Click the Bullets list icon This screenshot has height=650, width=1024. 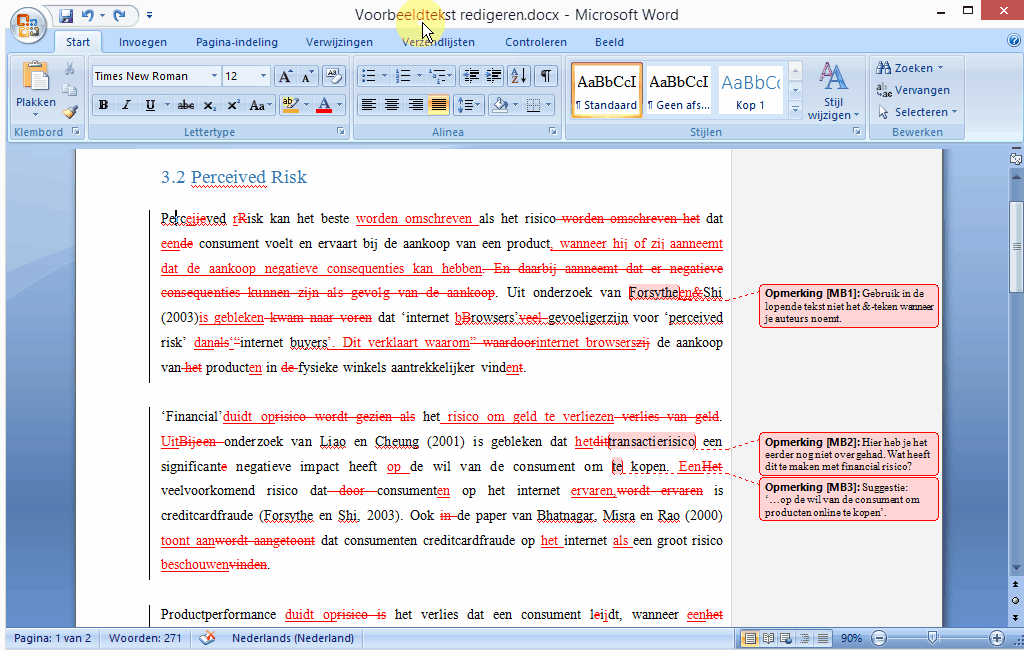(369, 76)
